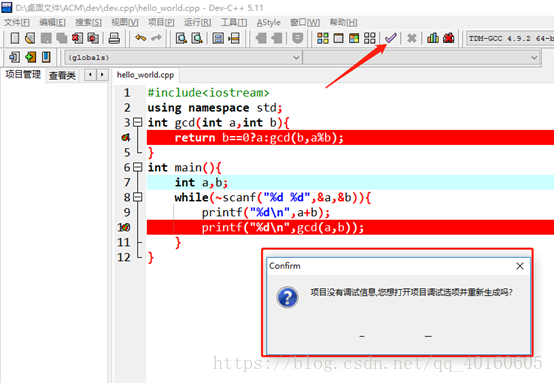Select the hello_world.cpp editor tab
The height and width of the screenshot is (383, 554).
146,75
